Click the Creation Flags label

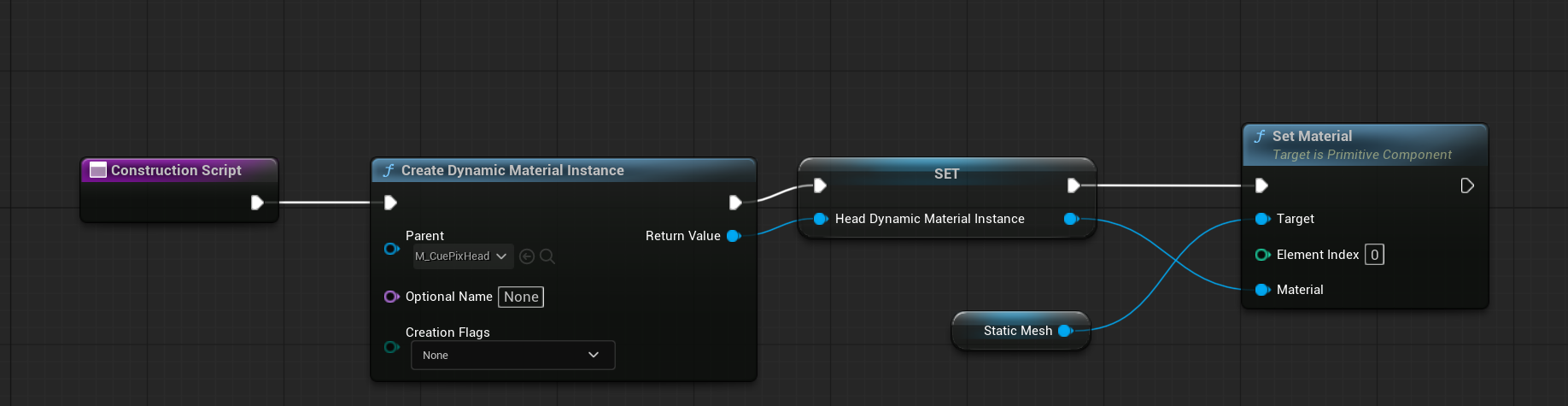click(448, 332)
